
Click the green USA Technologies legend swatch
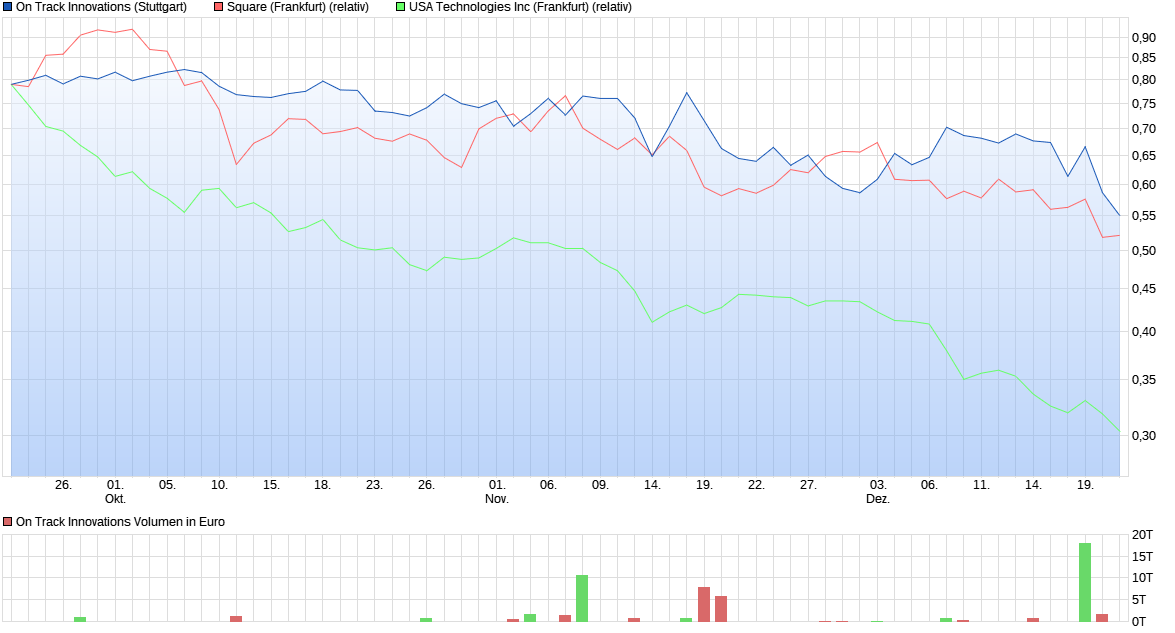coord(400,7)
